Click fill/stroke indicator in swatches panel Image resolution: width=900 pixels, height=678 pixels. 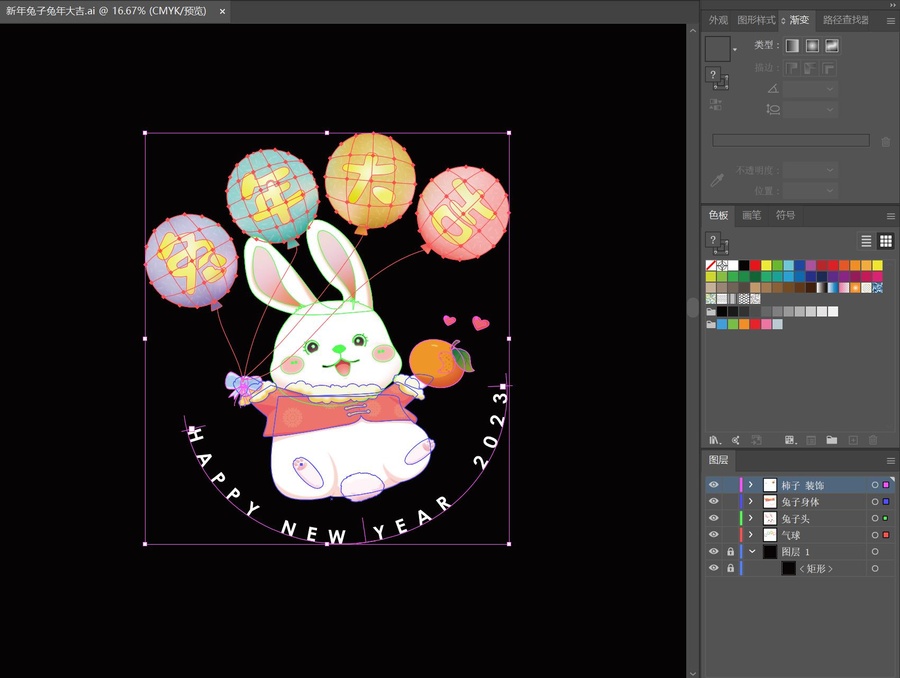point(717,244)
